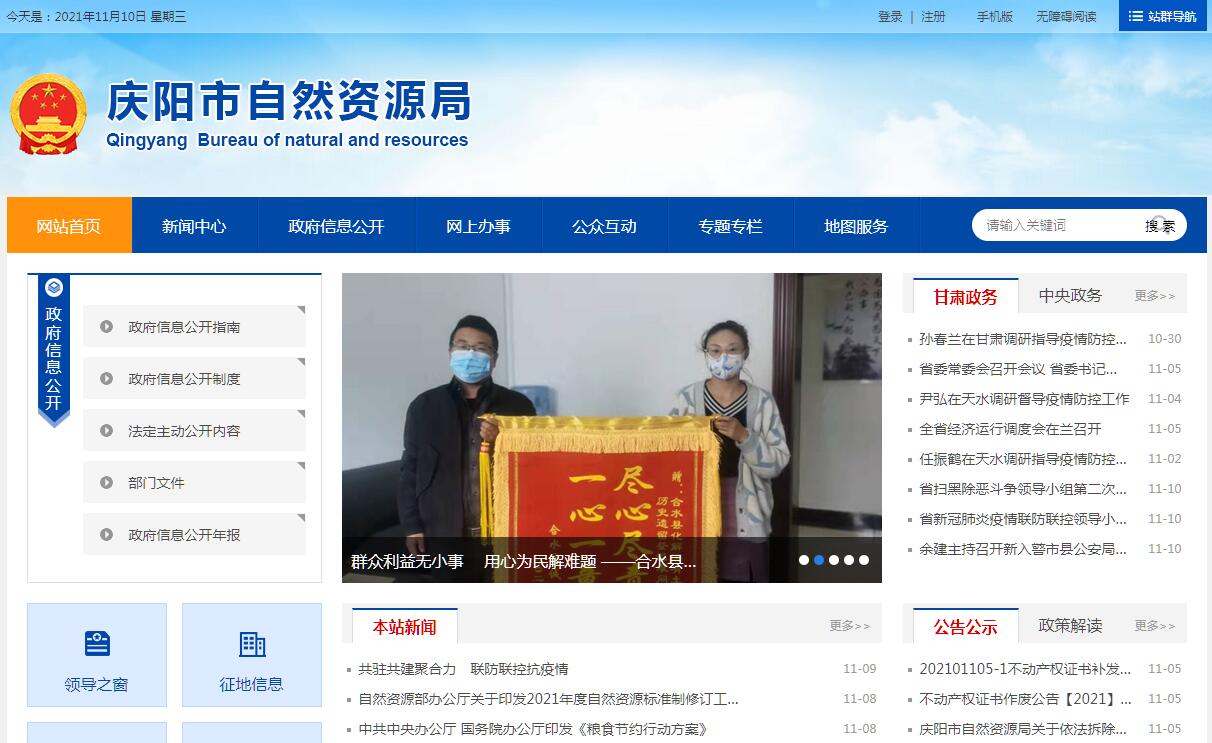Select third carousel slide dot
Image resolution: width=1212 pixels, height=743 pixels.
[834, 560]
